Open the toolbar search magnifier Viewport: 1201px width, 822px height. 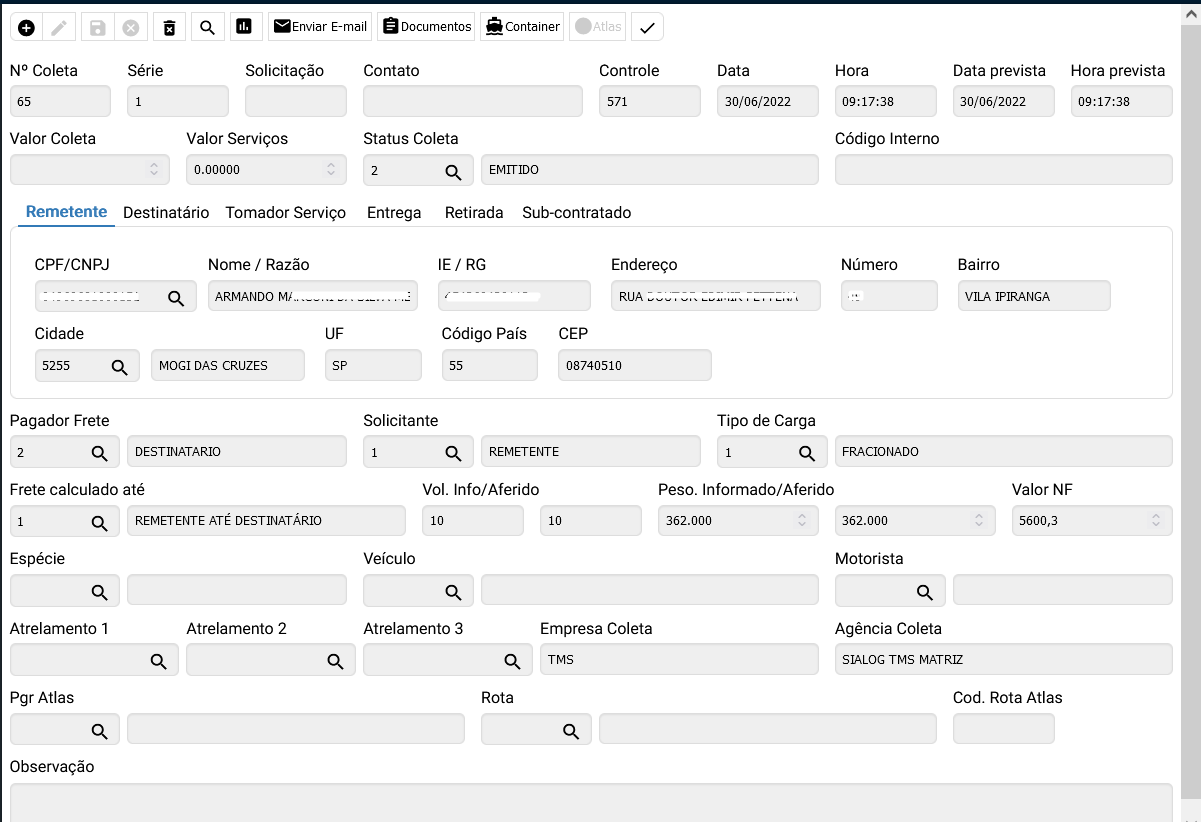[x=207, y=28]
